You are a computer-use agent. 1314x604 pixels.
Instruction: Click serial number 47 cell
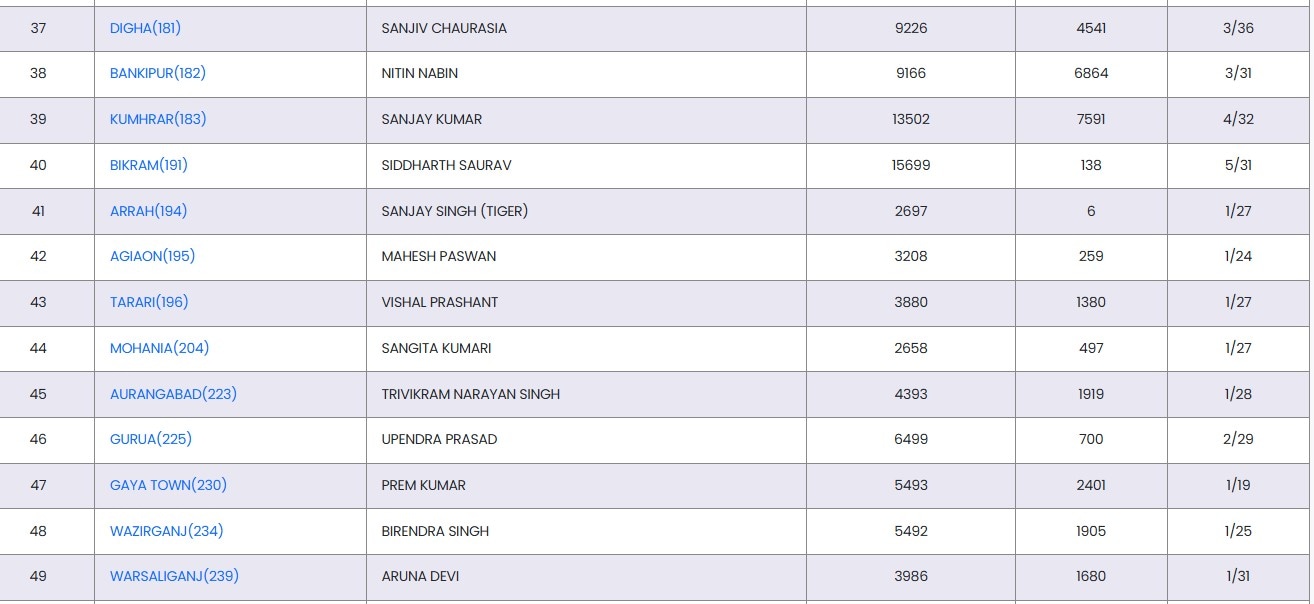(x=38, y=485)
